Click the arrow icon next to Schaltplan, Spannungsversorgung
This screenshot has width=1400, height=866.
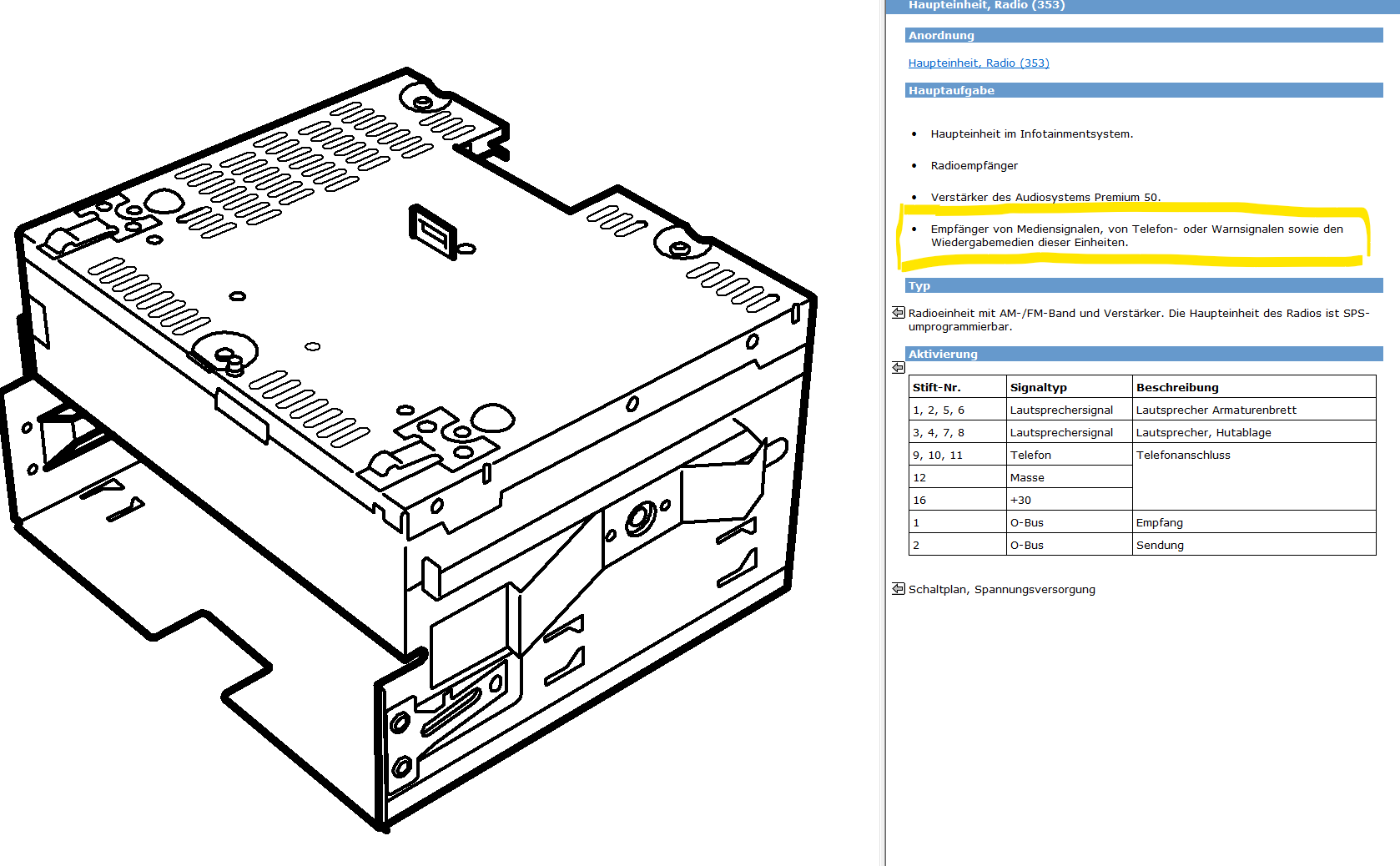click(x=899, y=588)
